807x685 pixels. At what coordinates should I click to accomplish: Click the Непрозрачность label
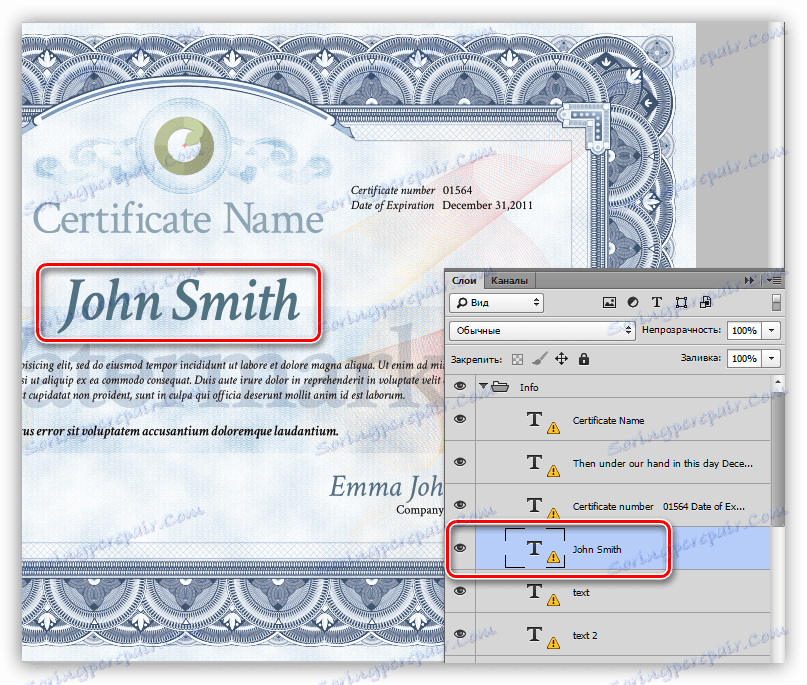(681, 330)
